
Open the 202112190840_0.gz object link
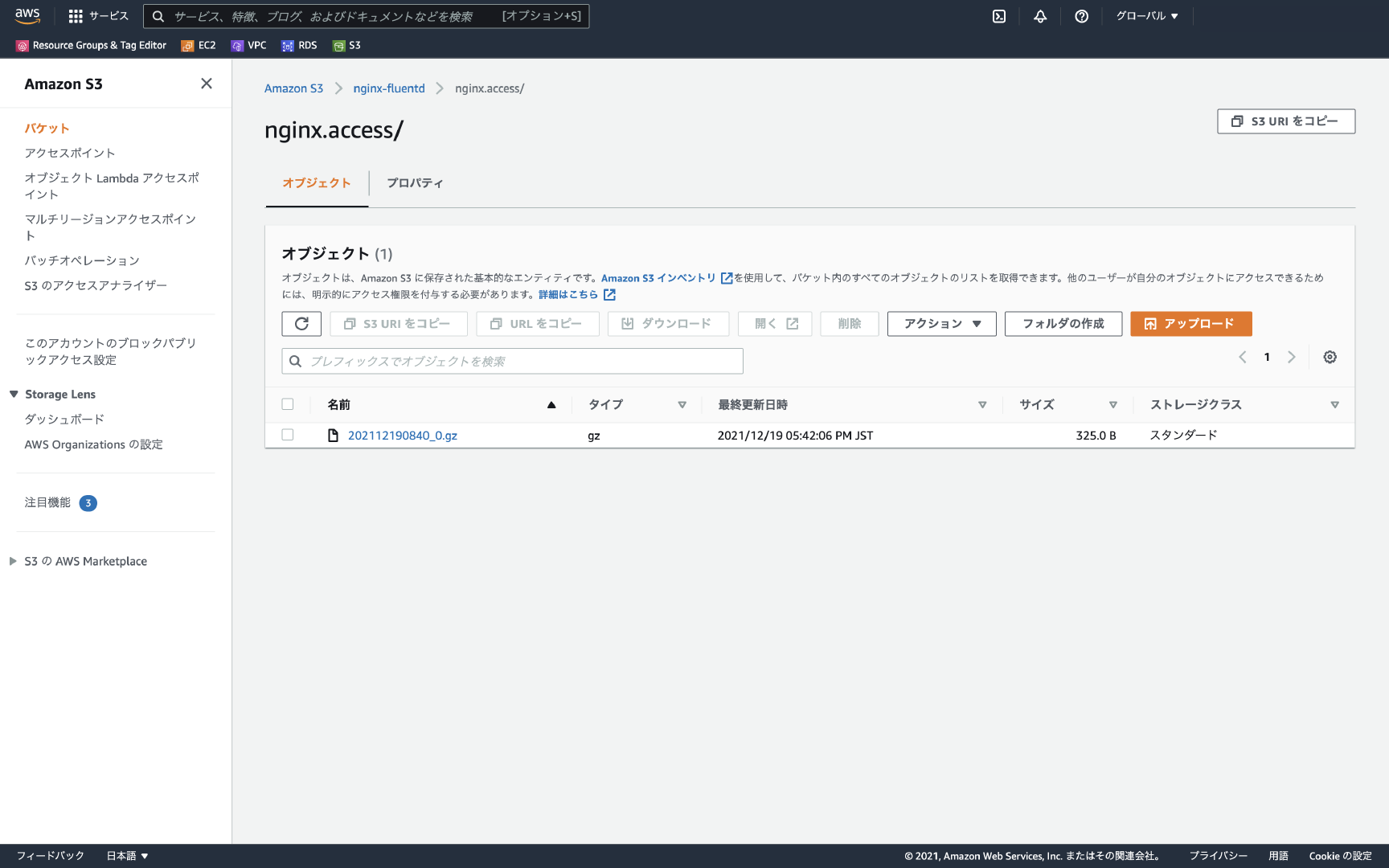coord(402,436)
